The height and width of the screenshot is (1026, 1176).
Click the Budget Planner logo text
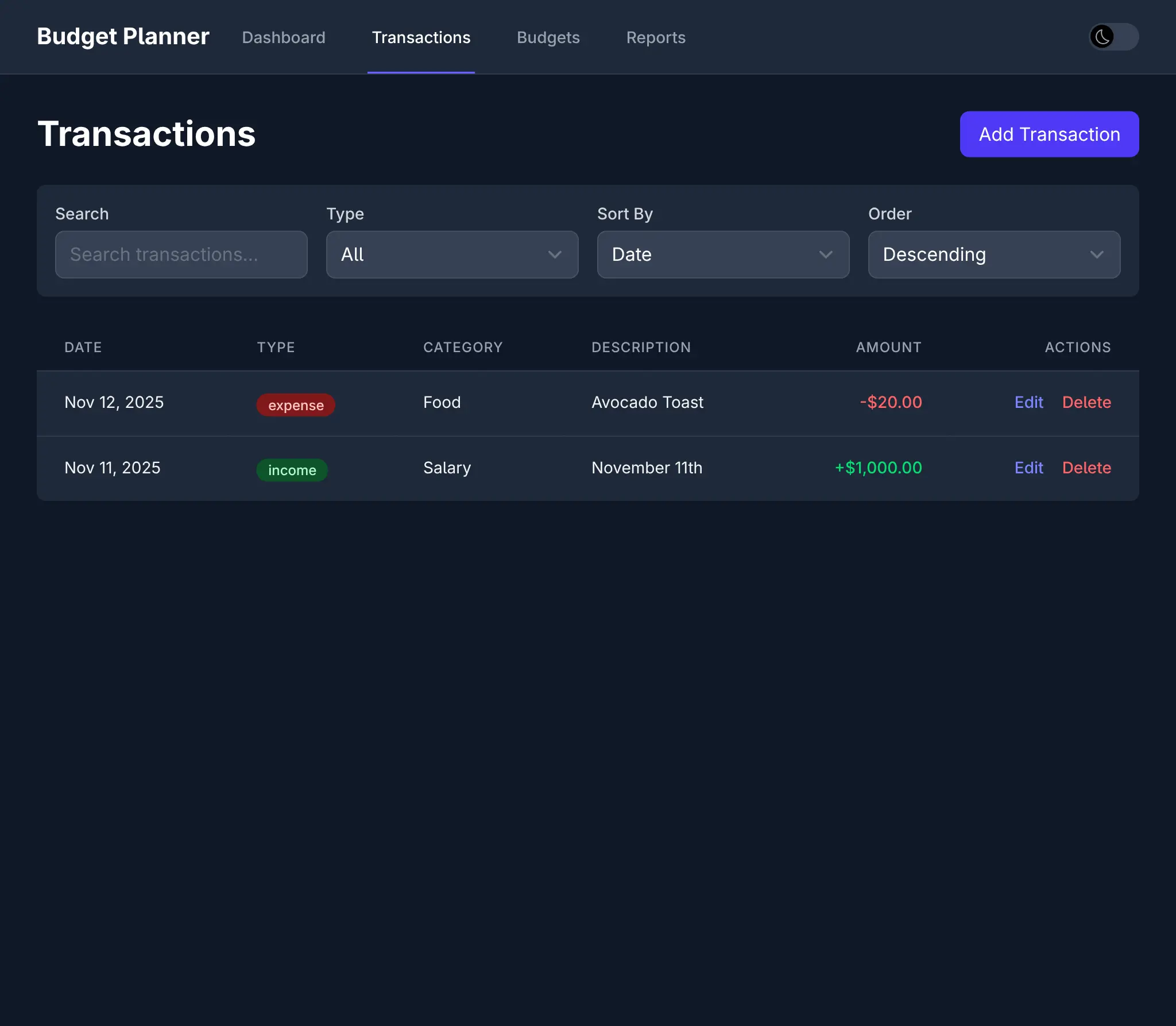122,36
